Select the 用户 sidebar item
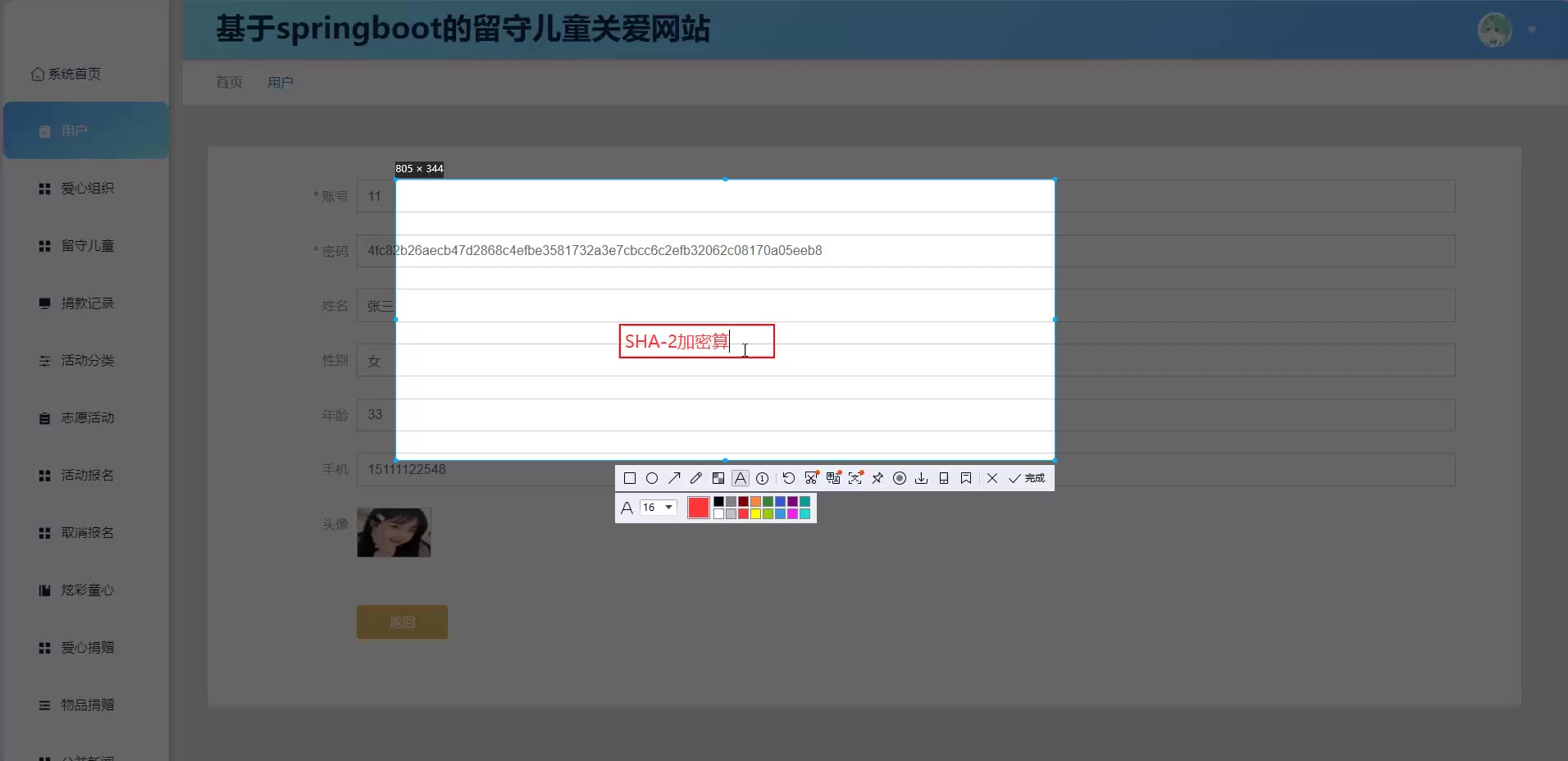Viewport: 1568px width, 761px height. click(86, 130)
